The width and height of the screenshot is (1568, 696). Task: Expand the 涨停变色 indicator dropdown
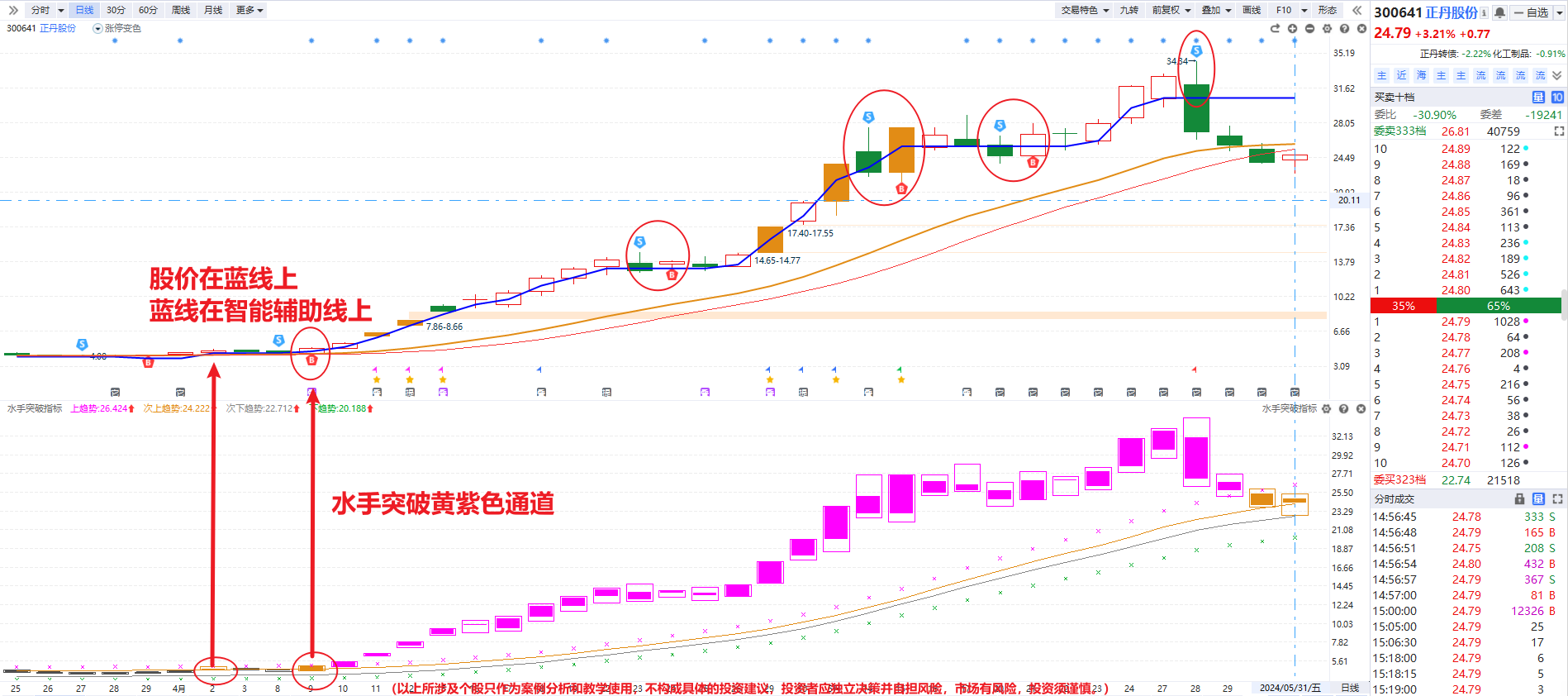coord(97,29)
